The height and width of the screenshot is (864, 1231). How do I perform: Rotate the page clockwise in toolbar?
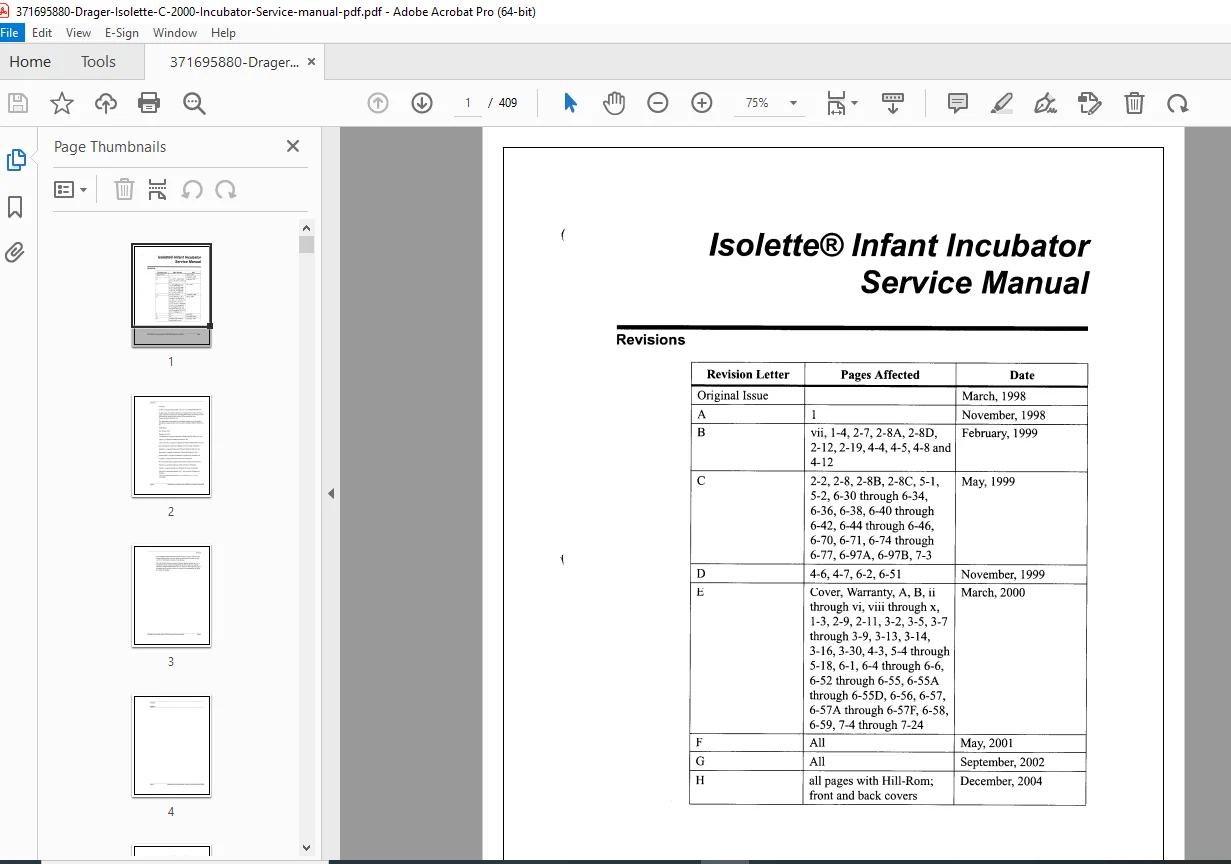tap(1178, 103)
